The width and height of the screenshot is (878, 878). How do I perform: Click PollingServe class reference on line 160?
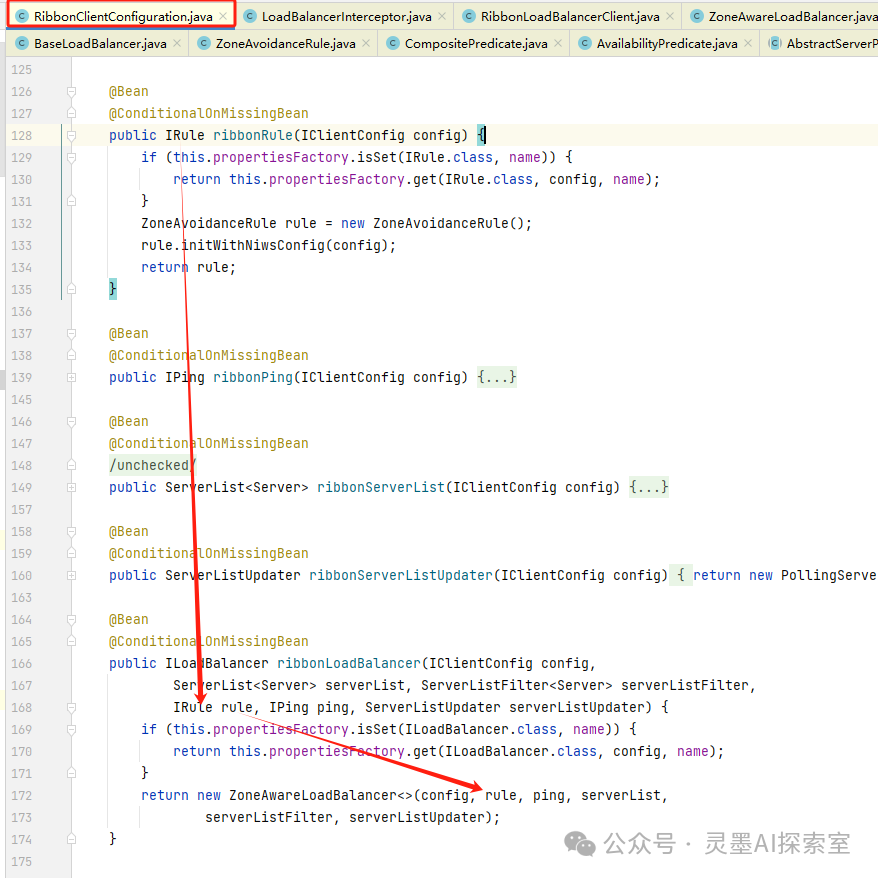pos(828,576)
